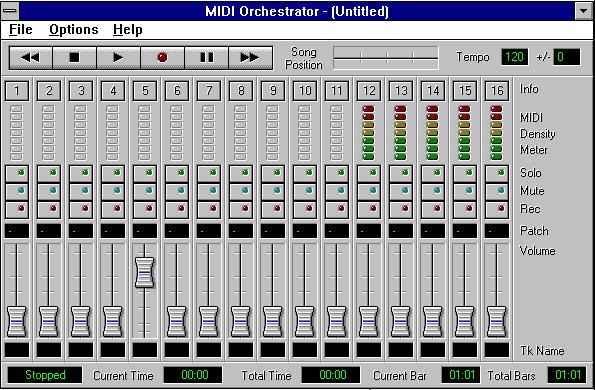Screen dimensions: 595x390
Task: Open the Help menu
Action: pyautogui.click(x=128, y=30)
